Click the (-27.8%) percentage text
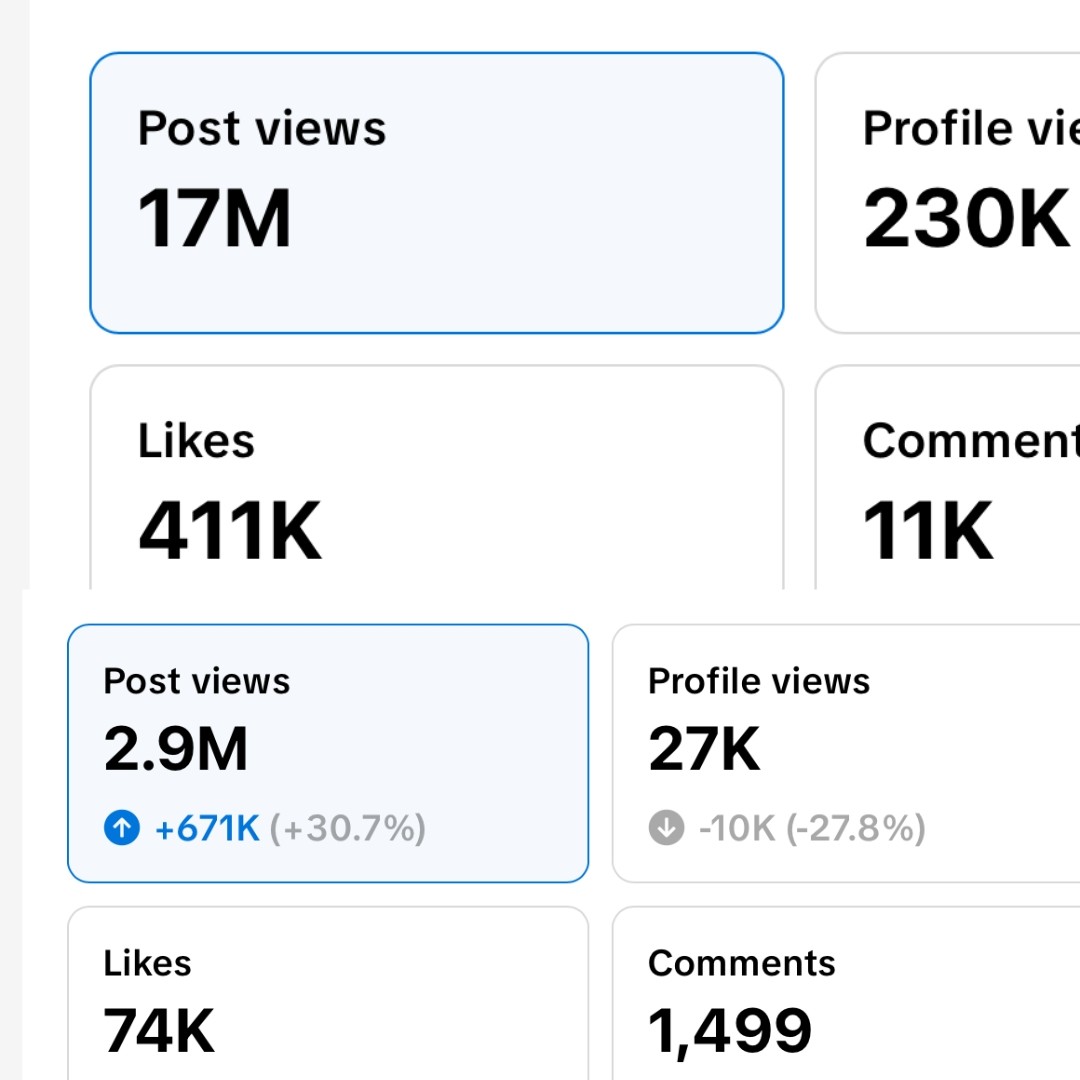This screenshot has height=1080, width=1080. (x=856, y=828)
